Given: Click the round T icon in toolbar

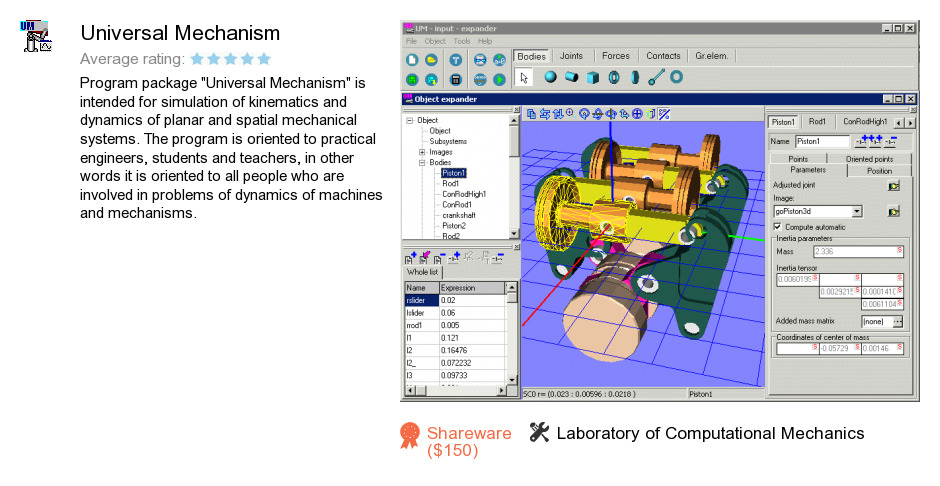Looking at the screenshot, I should 456,59.
